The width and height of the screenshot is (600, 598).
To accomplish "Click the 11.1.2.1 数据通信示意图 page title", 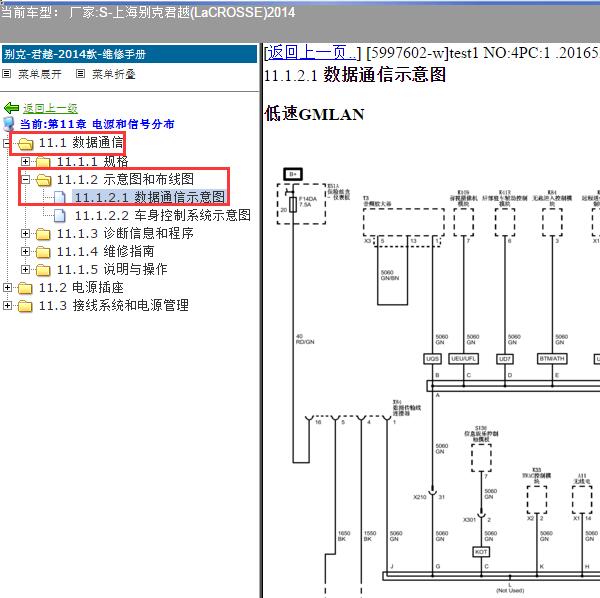I will [355, 74].
